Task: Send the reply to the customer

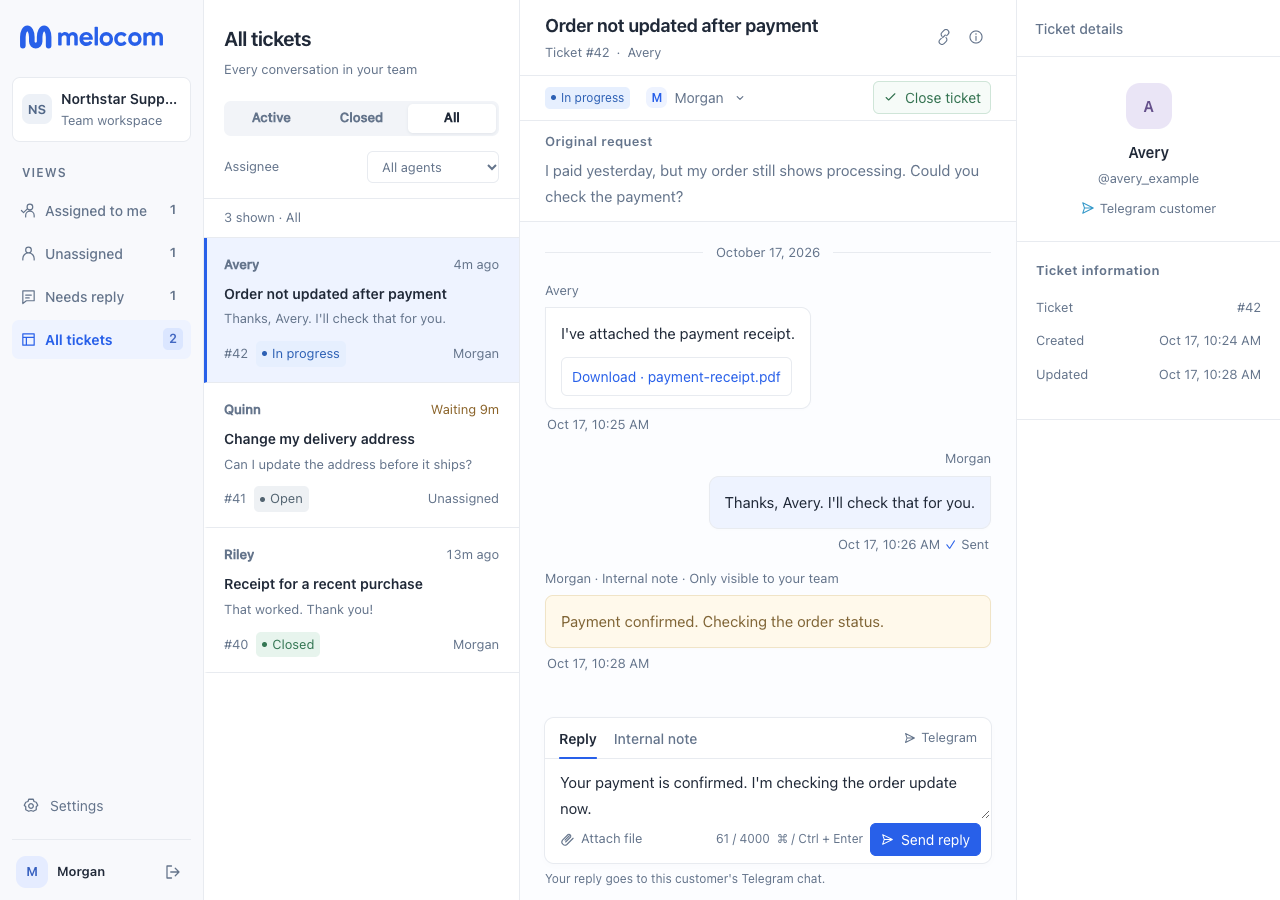Action: (x=925, y=840)
